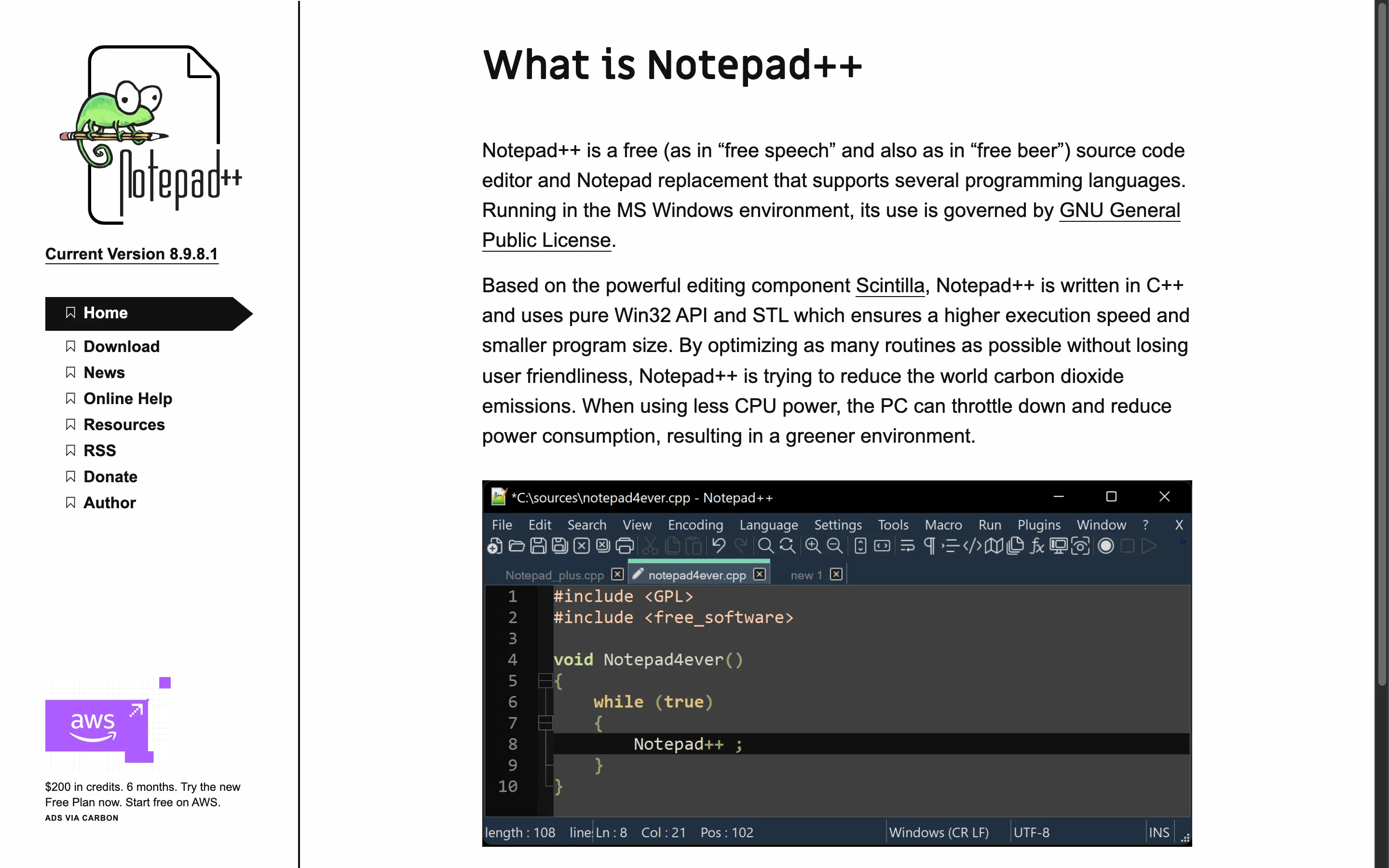Click the single-floppy Save icon in toolbar

[538, 546]
